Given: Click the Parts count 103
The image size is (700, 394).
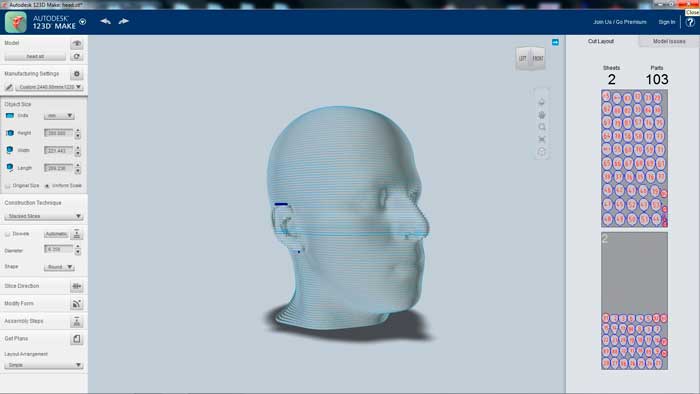Looking at the screenshot, I should coord(657,80).
